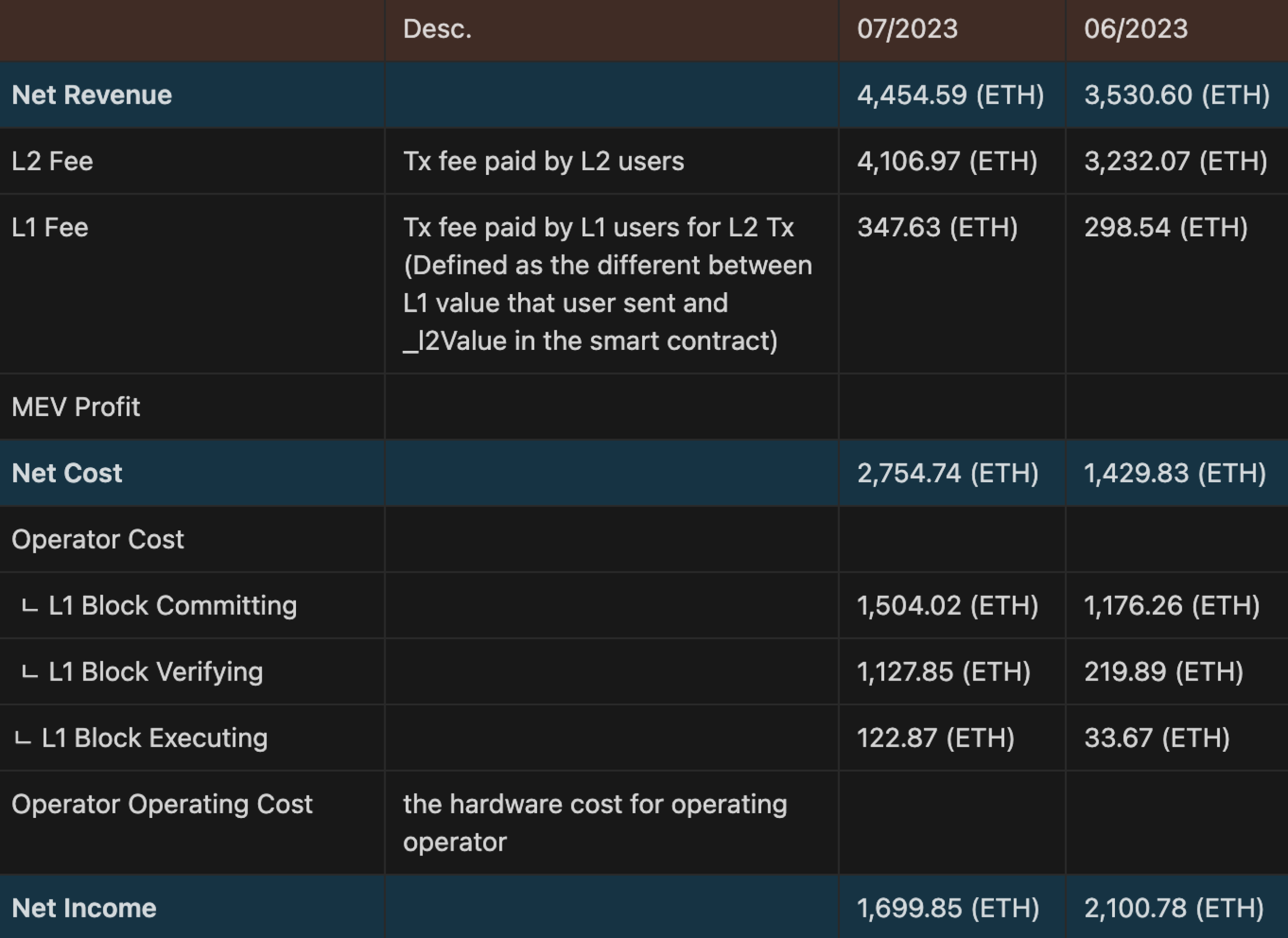Click June Net Income value 2,100.78
The image size is (1288, 938).
tap(1173, 908)
